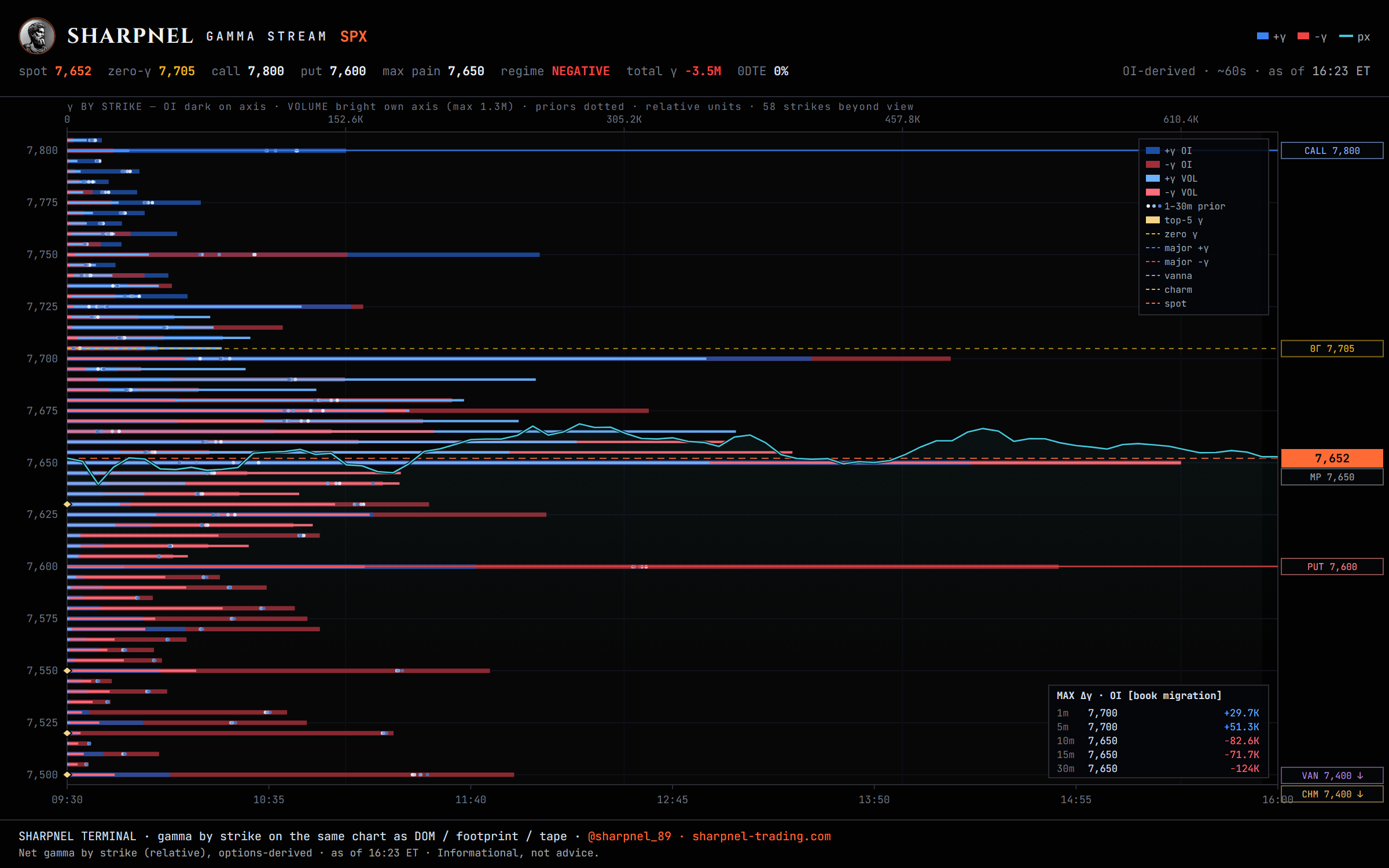This screenshot has width=1389, height=868.
Task: Click the CHM 7,400 charm tag
Action: (1332, 794)
